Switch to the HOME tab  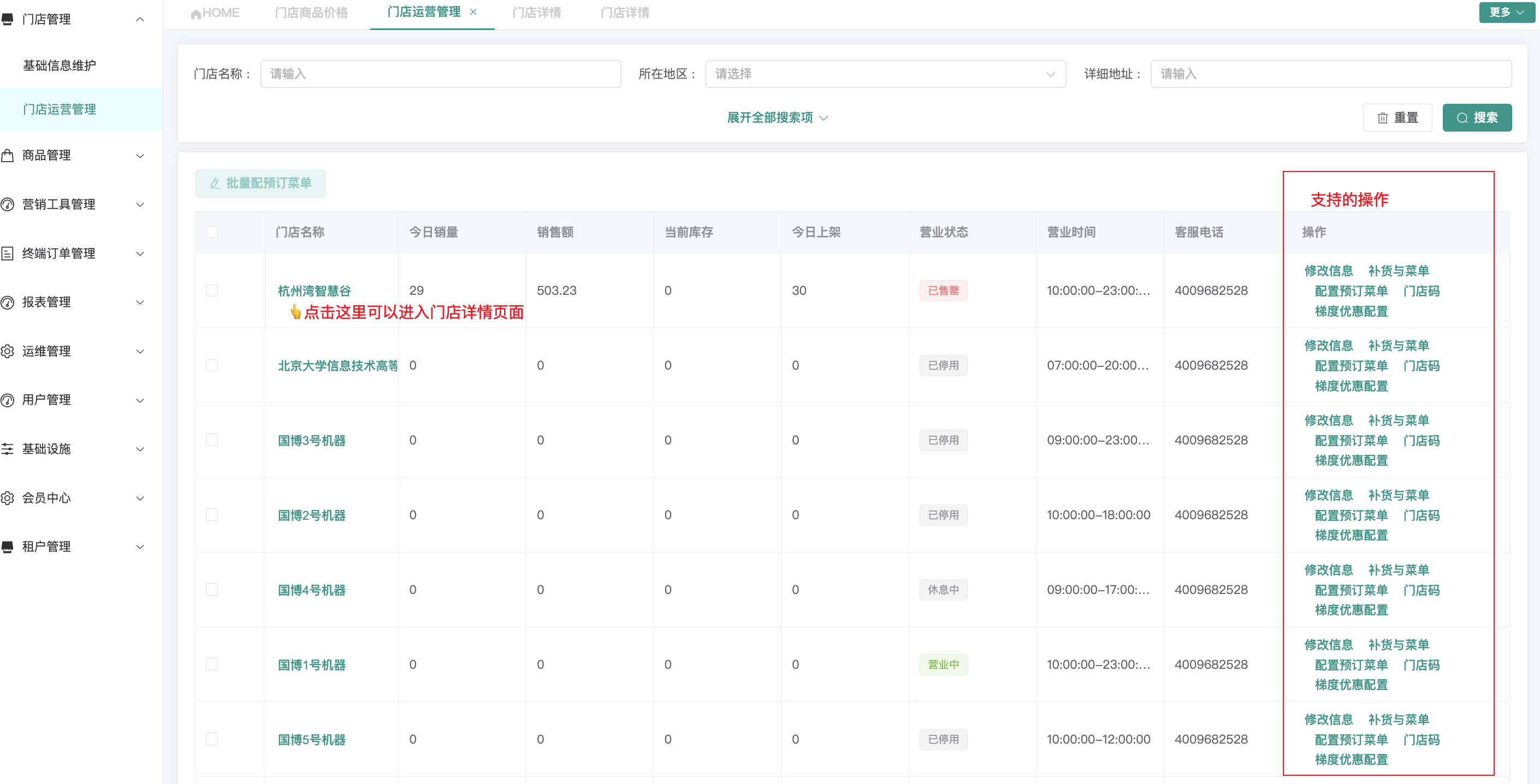[x=215, y=13]
